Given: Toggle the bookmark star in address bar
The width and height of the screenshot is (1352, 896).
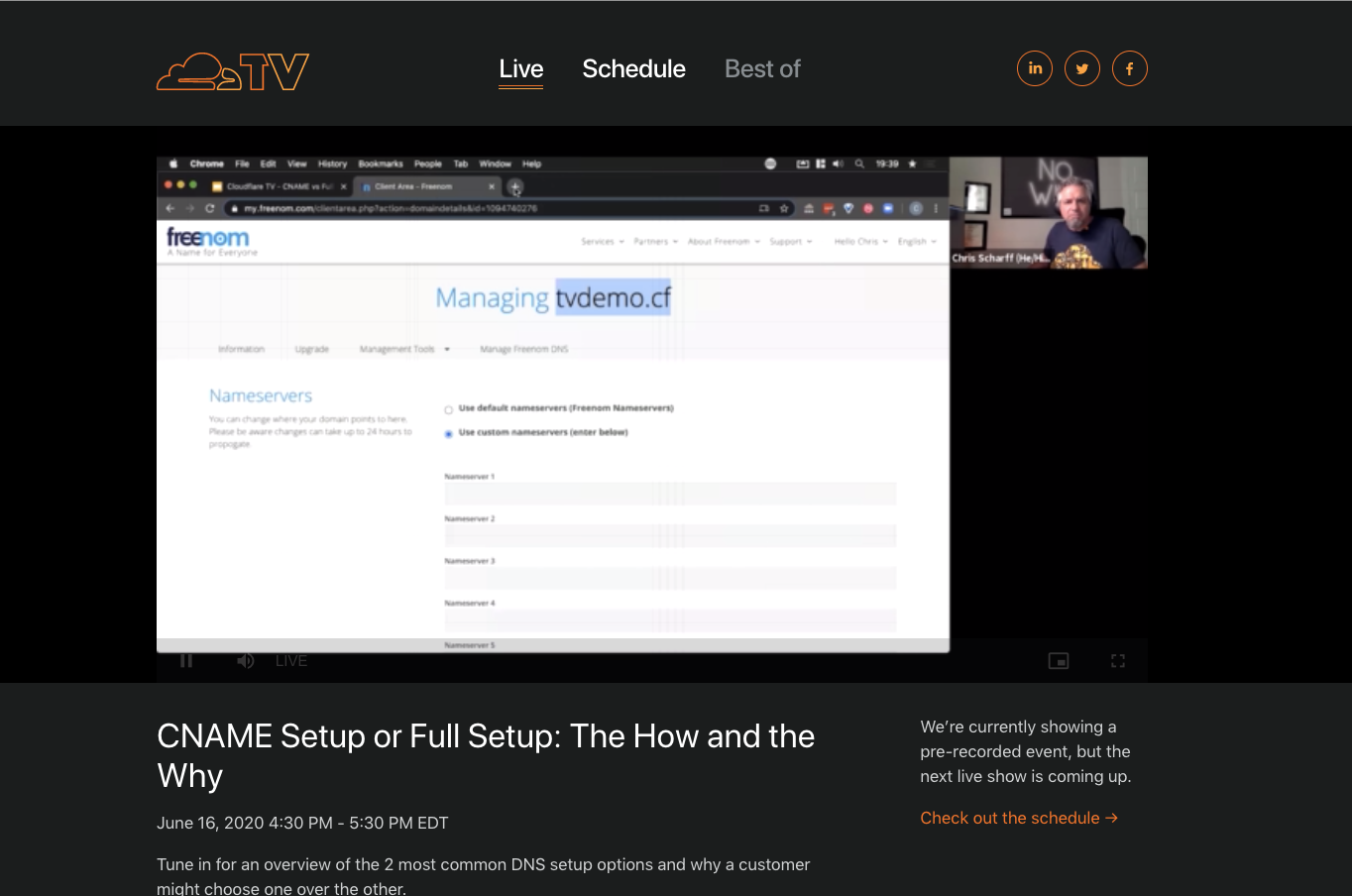Looking at the screenshot, I should click(x=784, y=208).
